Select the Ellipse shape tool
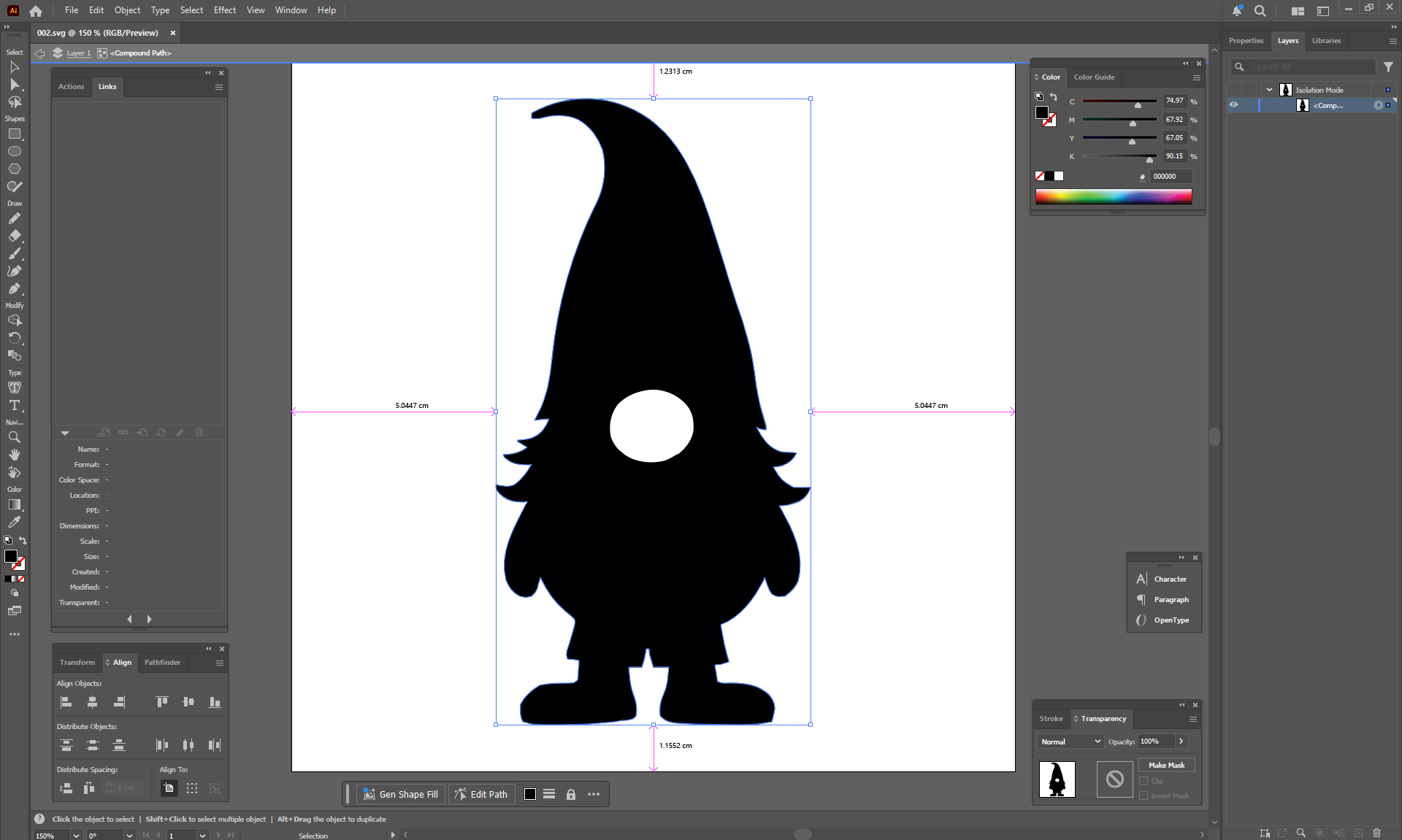Screen dimensions: 1402x840 14,151
